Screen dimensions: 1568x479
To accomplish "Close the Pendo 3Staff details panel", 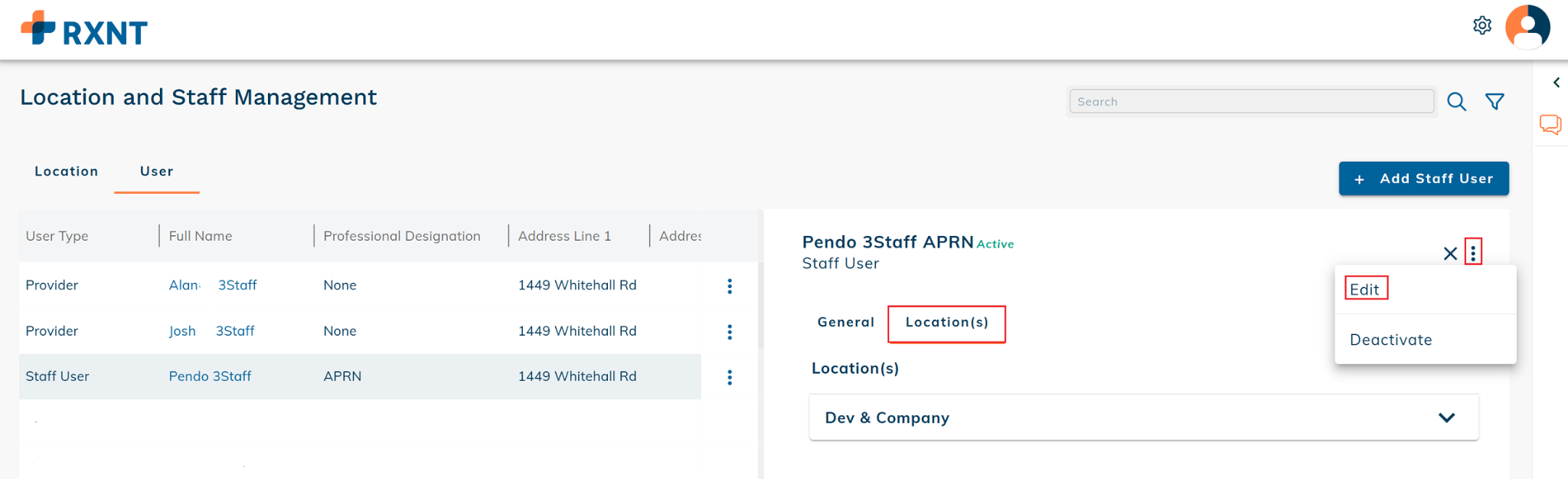I will (1450, 254).
